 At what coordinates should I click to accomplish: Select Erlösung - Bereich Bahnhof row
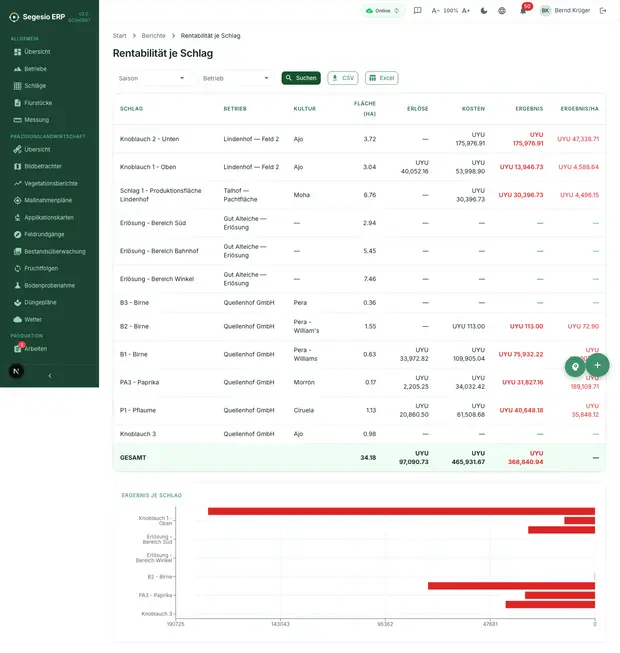click(x=359, y=251)
